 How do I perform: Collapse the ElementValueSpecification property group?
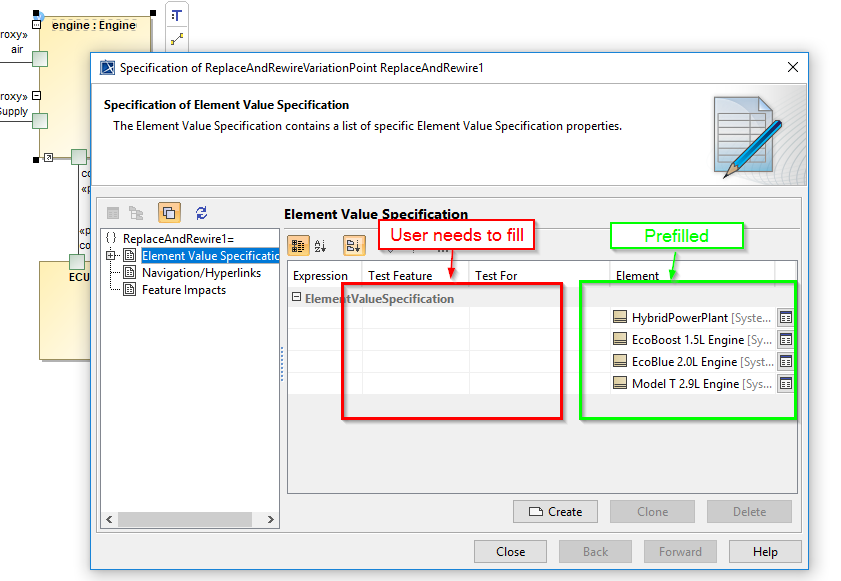pyautogui.click(x=296, y=297)
